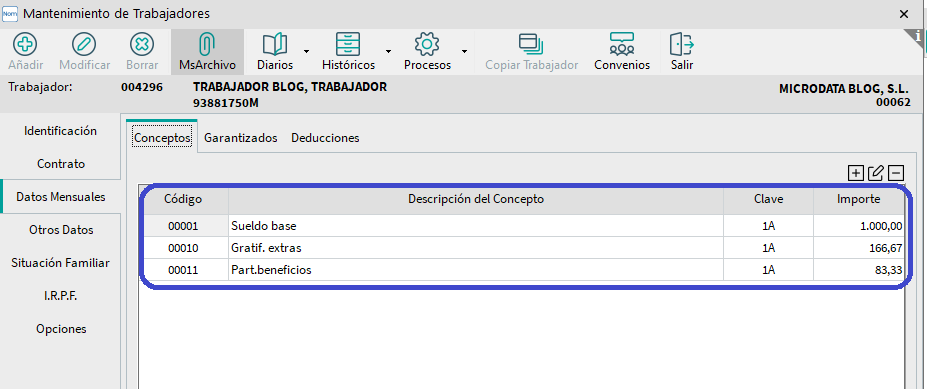
Task: Expand the Diarios dropdown arrow
Action: tap(306, 51)
